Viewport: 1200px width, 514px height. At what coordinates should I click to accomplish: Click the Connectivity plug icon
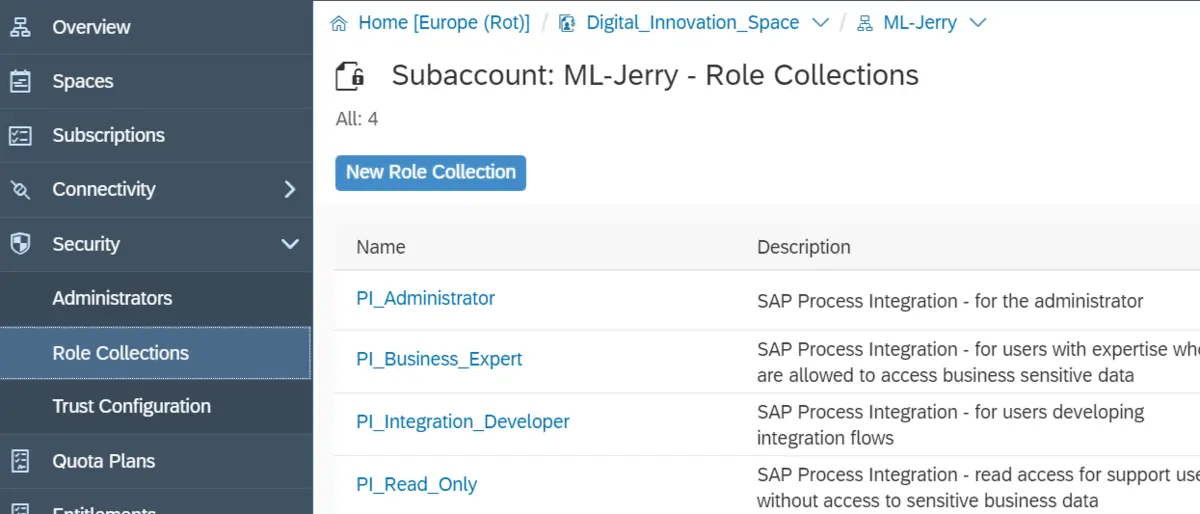[x=20, y=189]
